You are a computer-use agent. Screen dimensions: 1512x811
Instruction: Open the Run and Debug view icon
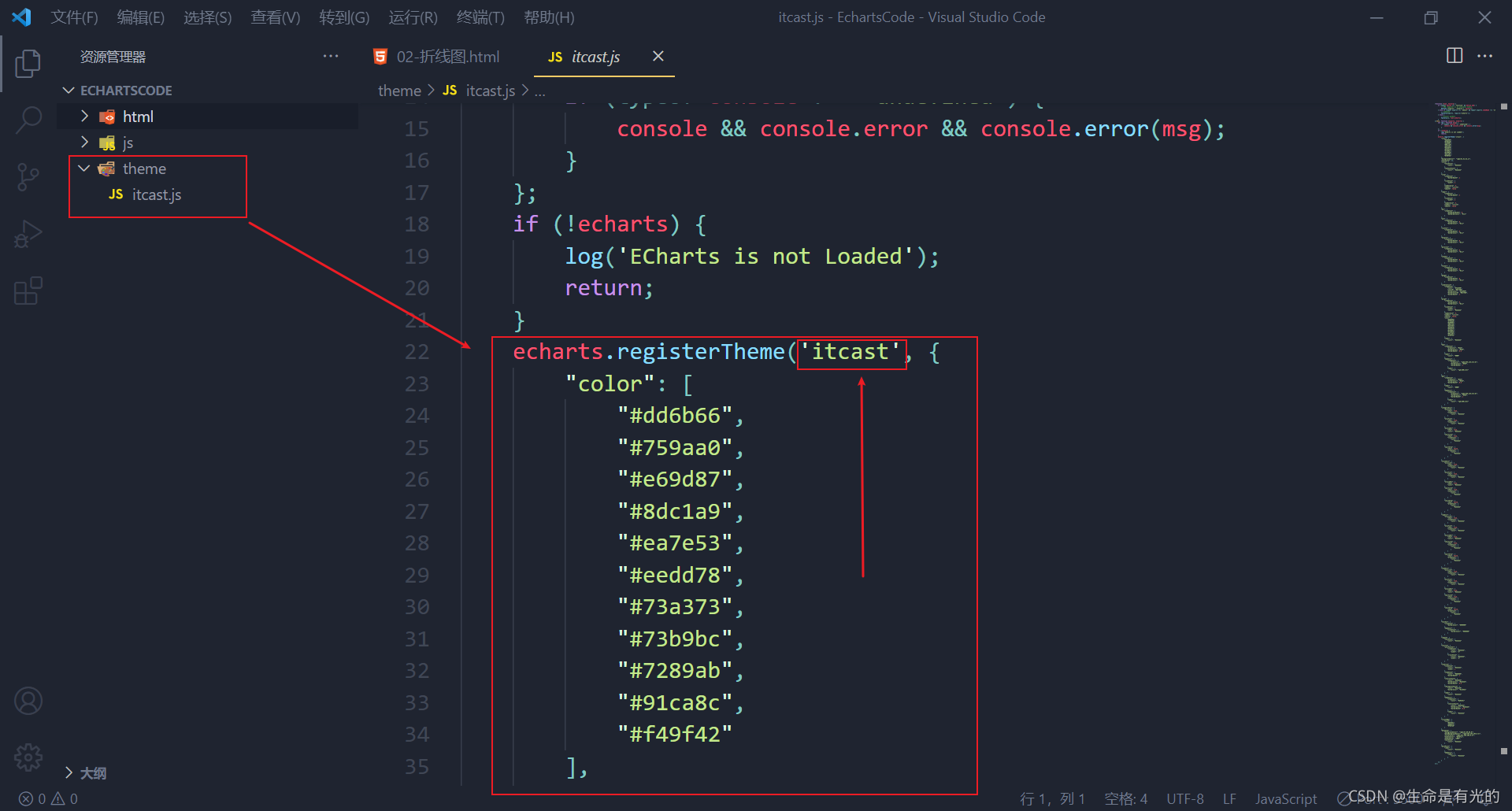coord(28,234)
